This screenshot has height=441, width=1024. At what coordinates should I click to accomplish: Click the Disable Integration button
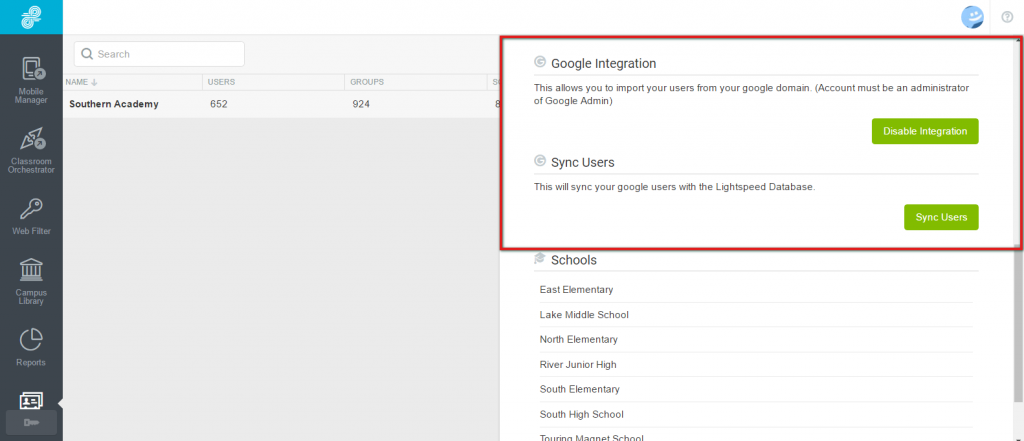click(x=925, y=131)
